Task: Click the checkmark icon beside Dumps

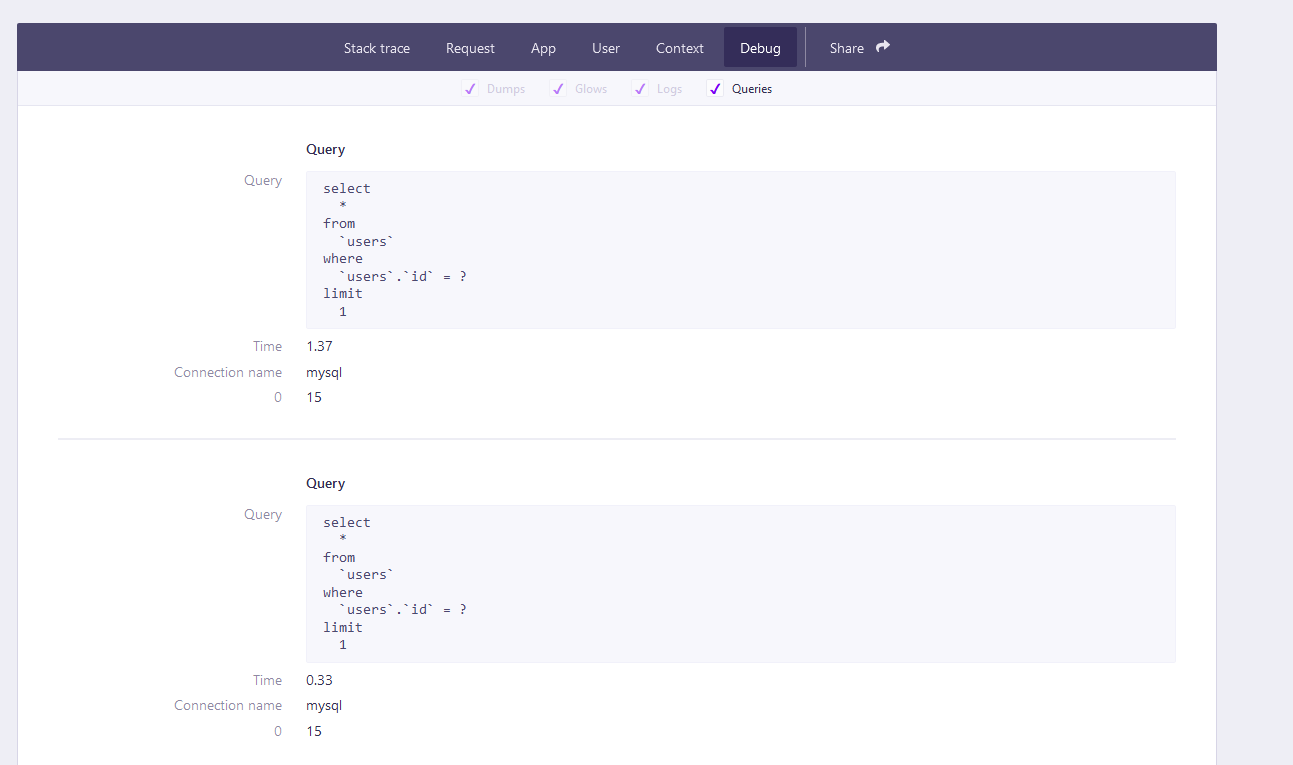Action: (x=470, y=88)
